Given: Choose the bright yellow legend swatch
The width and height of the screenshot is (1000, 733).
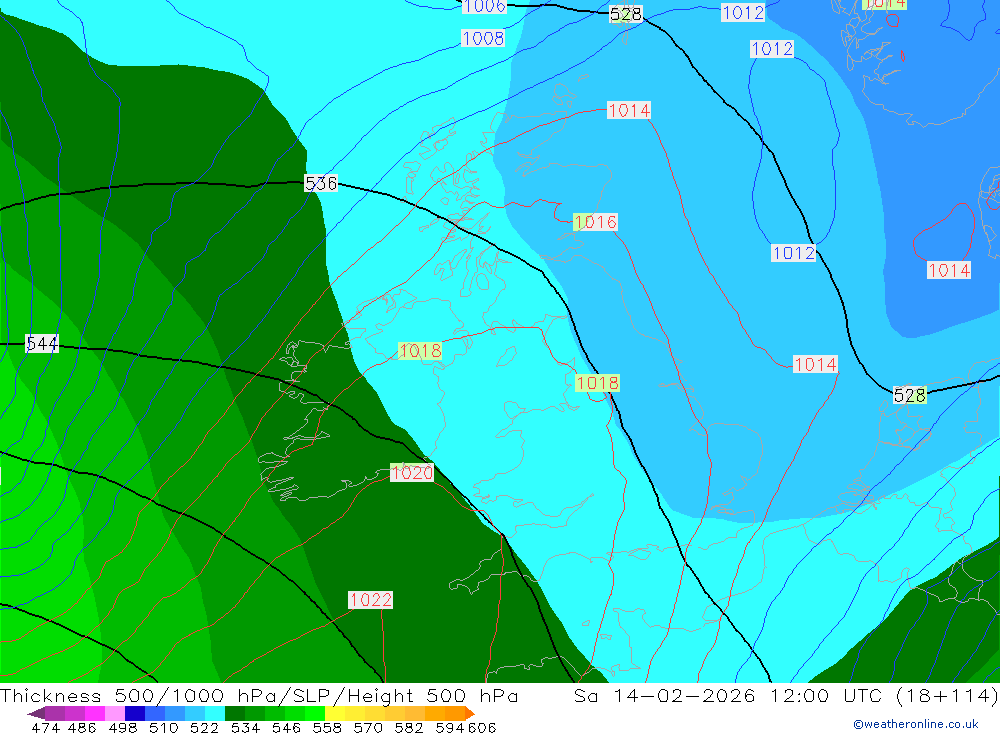Looking at the screenshot, I should tap(335, 713).
